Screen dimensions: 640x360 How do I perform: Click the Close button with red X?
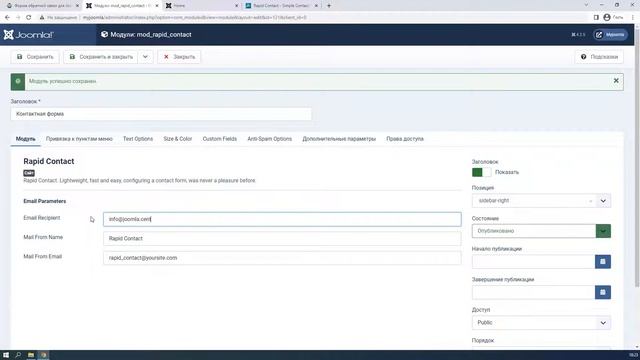179,57
